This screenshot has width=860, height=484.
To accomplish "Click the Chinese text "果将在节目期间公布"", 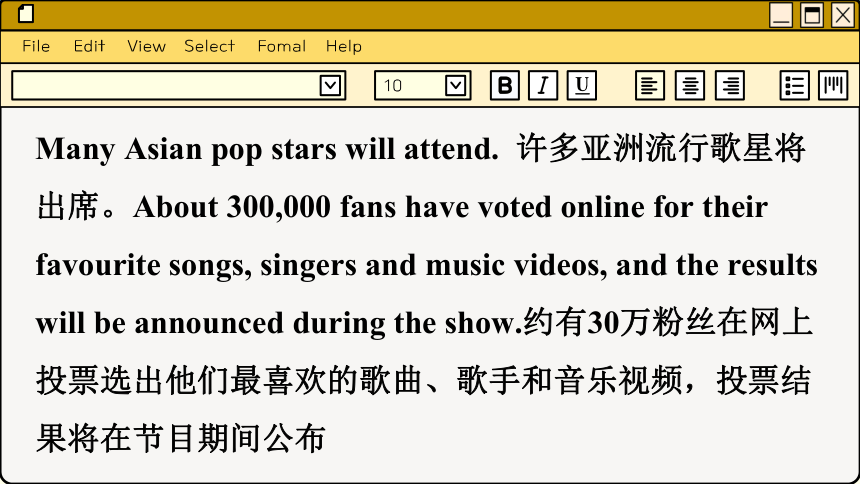I will coord(181,438).
